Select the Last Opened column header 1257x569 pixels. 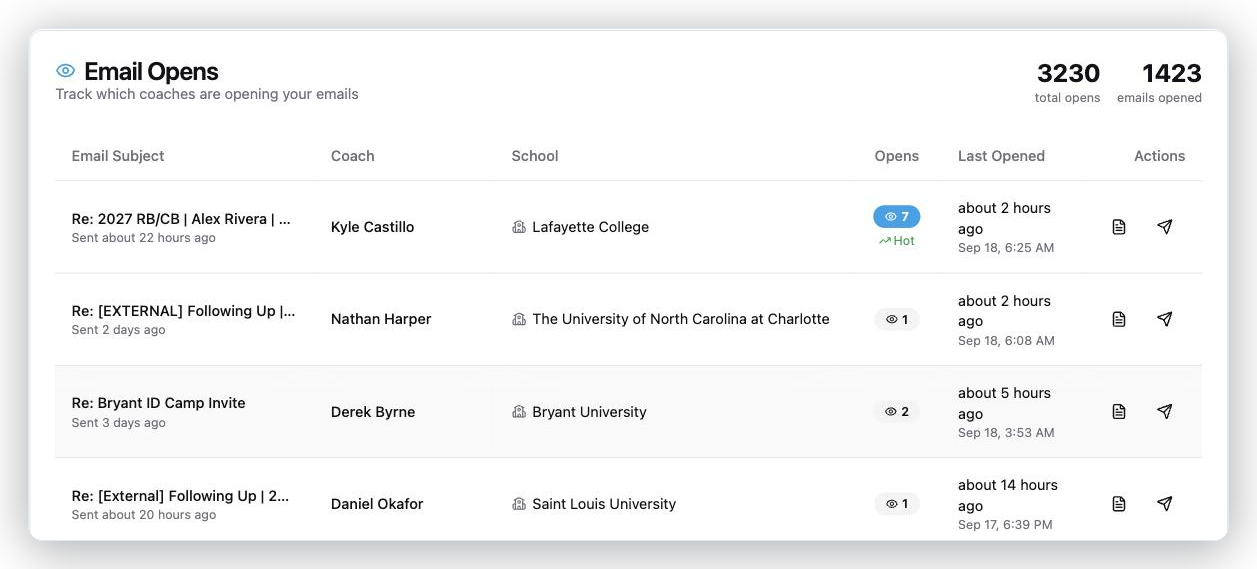pyautogui.click(x=1001, y=156)
